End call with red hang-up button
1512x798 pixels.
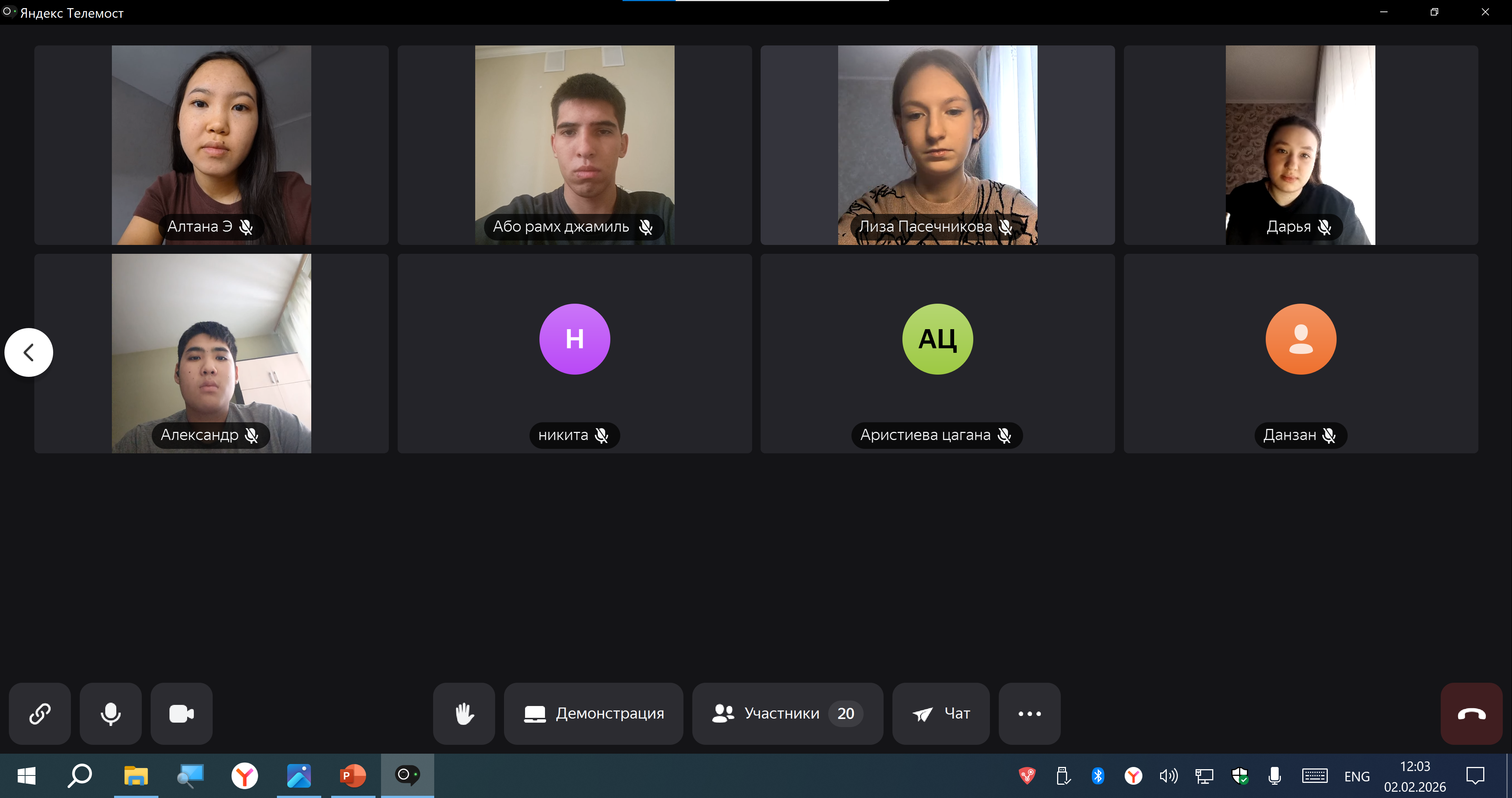click(1471, 713)
